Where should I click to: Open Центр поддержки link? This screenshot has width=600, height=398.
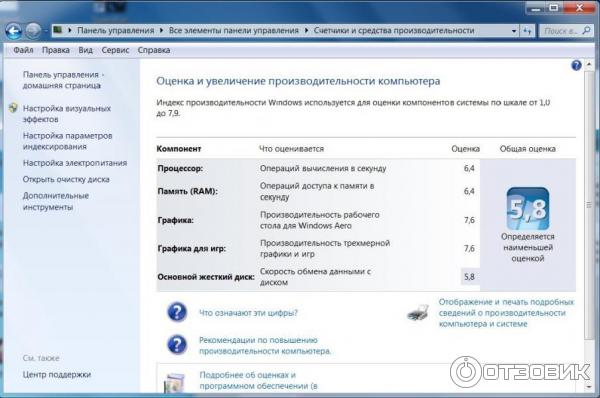click(57, 374)
